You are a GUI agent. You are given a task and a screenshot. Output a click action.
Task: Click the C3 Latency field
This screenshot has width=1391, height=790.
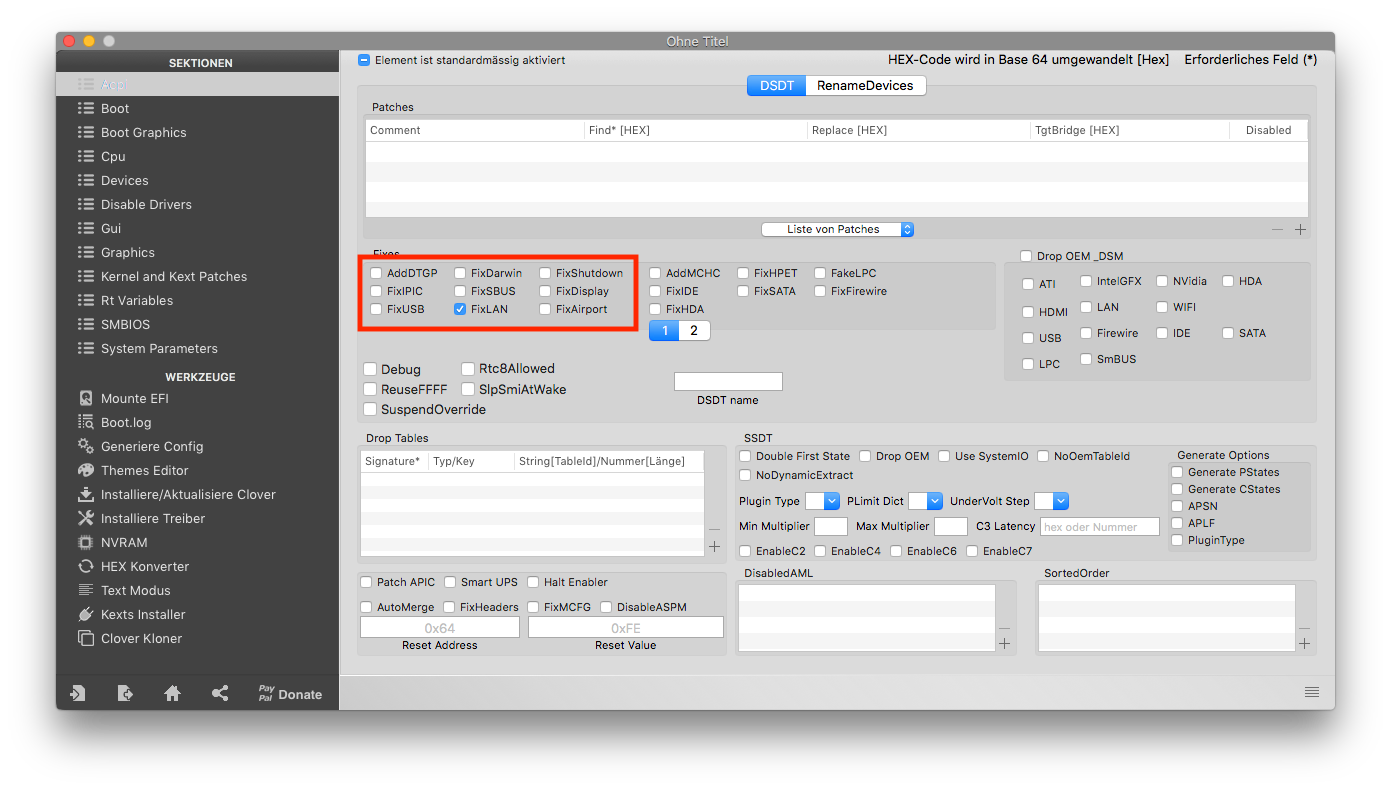[x=1100, y=526]
